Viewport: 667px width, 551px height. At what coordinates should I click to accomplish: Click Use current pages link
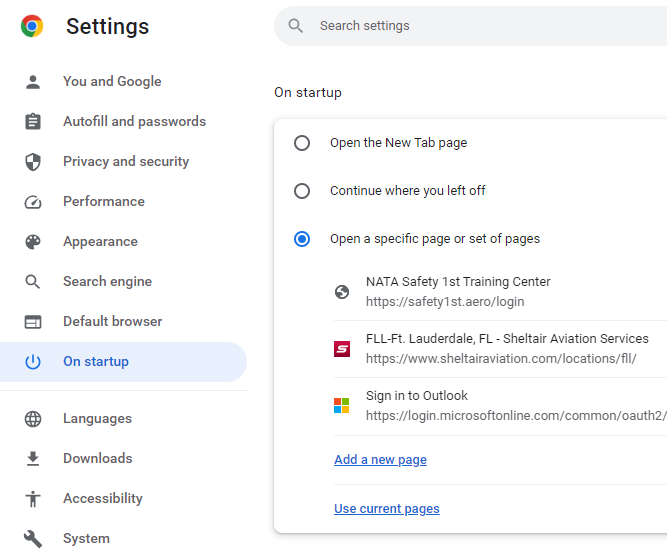pos(387,509)
